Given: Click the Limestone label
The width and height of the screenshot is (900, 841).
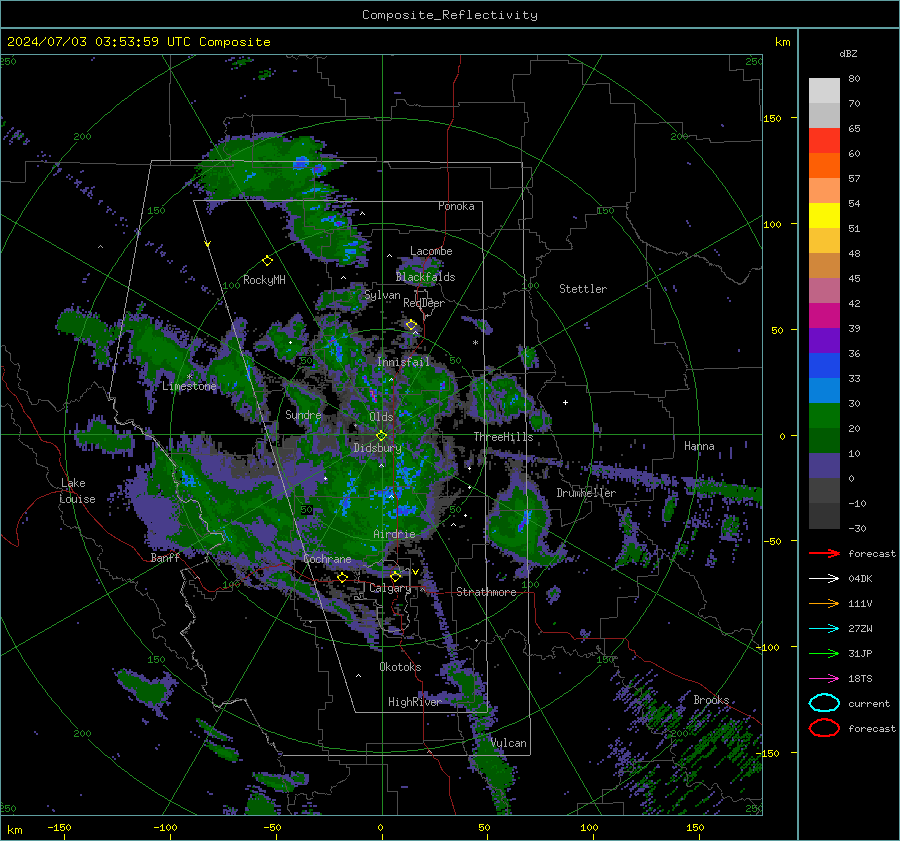Looking at the screenshot, I should (x=189, y=386).
